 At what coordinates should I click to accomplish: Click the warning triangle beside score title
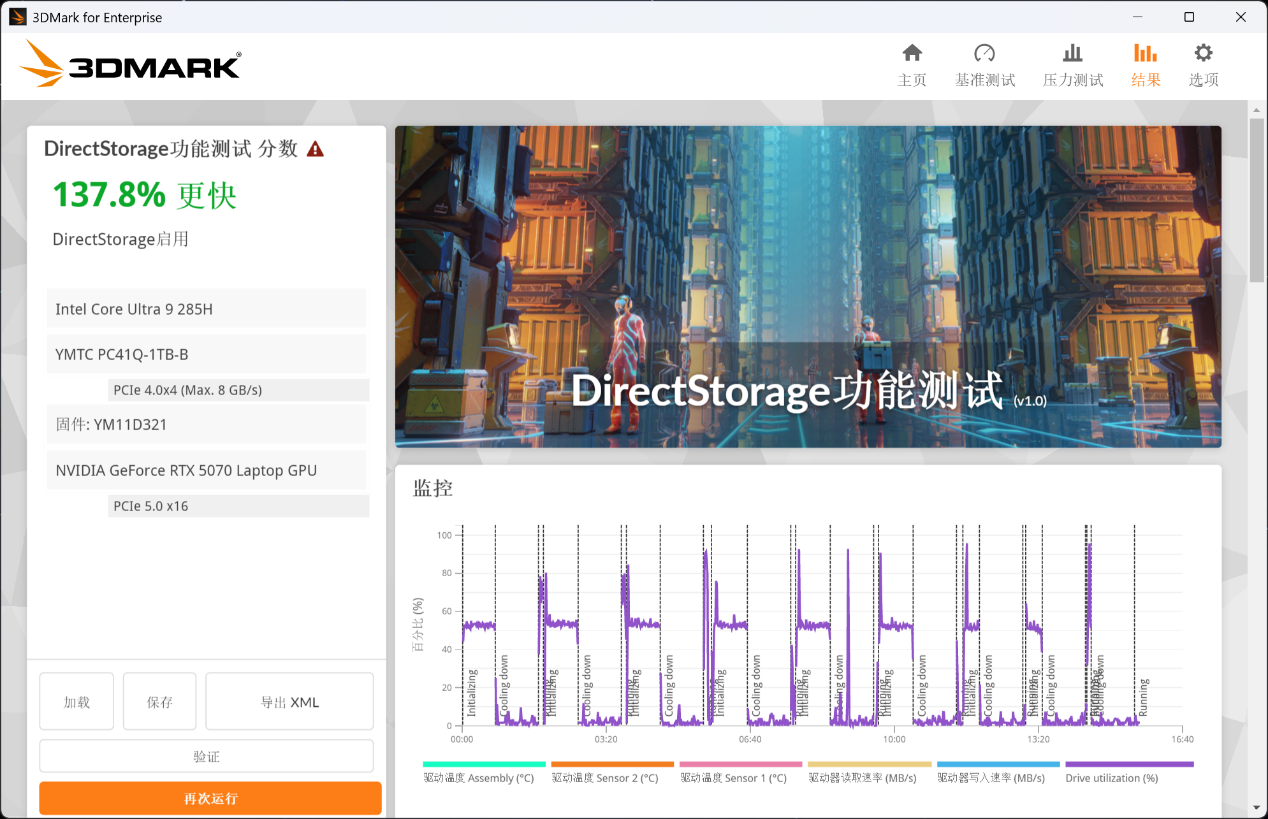click(315, 149)
